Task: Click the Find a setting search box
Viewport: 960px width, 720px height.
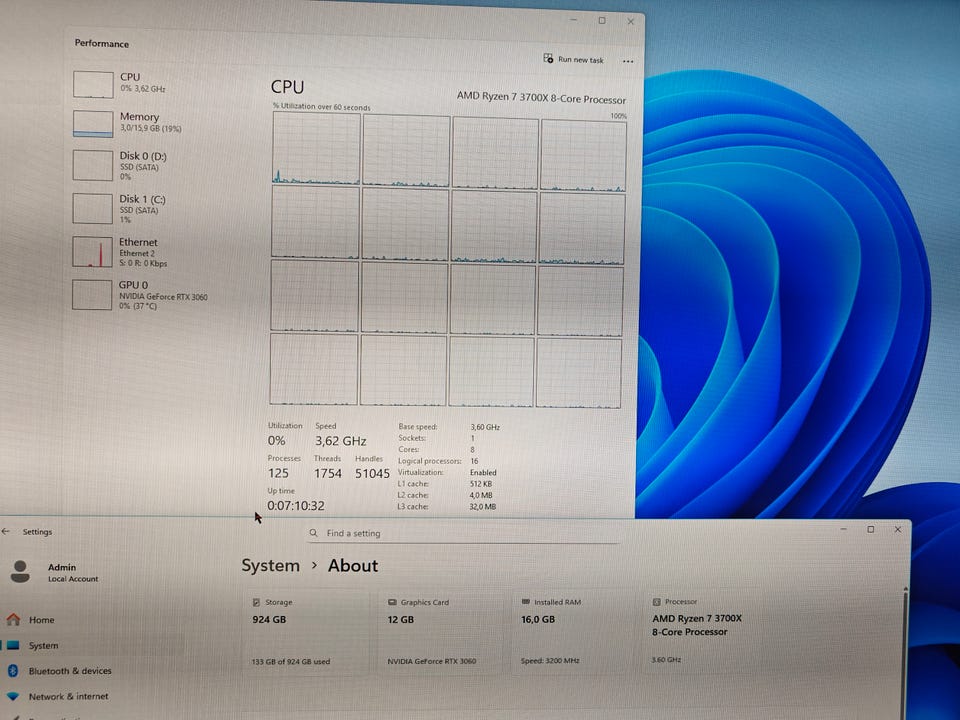Action: pos(464,533)
